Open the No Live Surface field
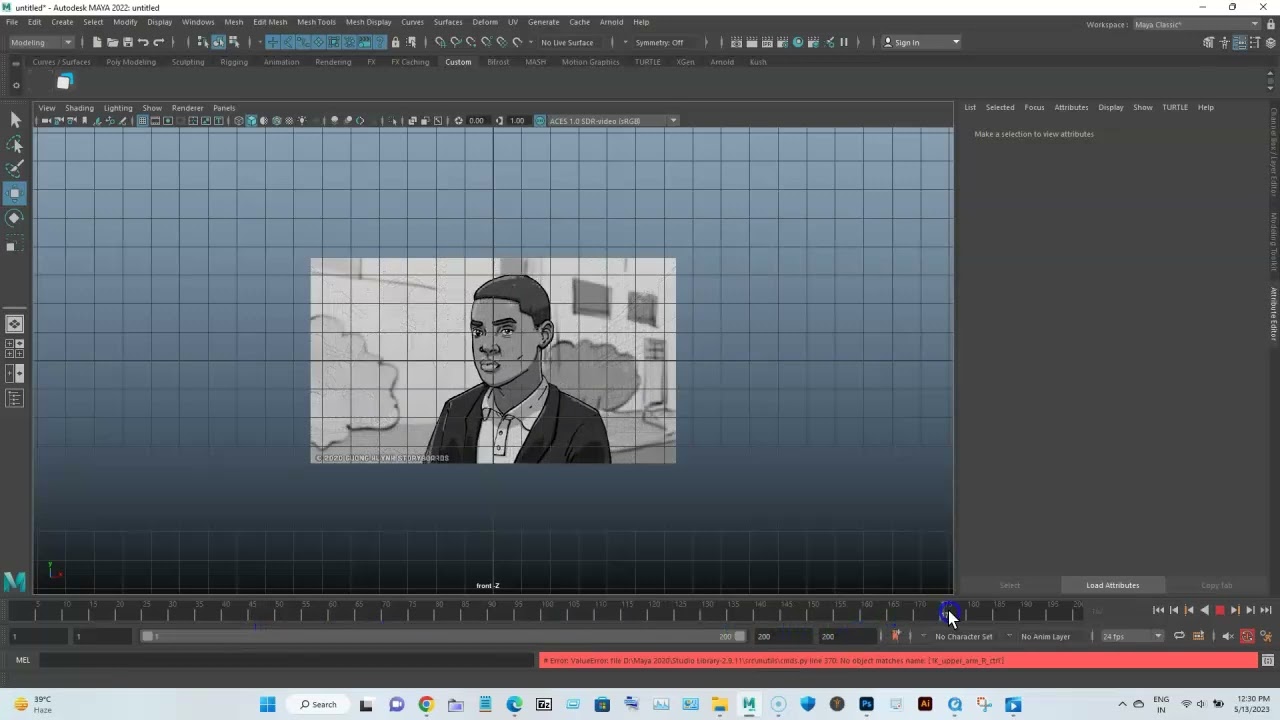The height and width of the screenshot is (720, 1280). coord(567,42)
